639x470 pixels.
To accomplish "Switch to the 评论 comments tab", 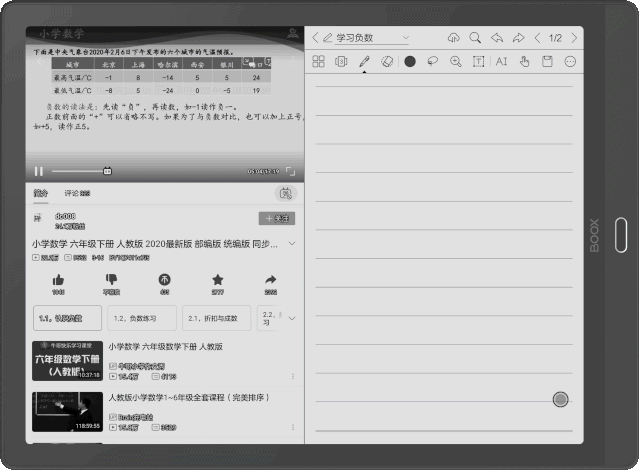I will [77, 193].
